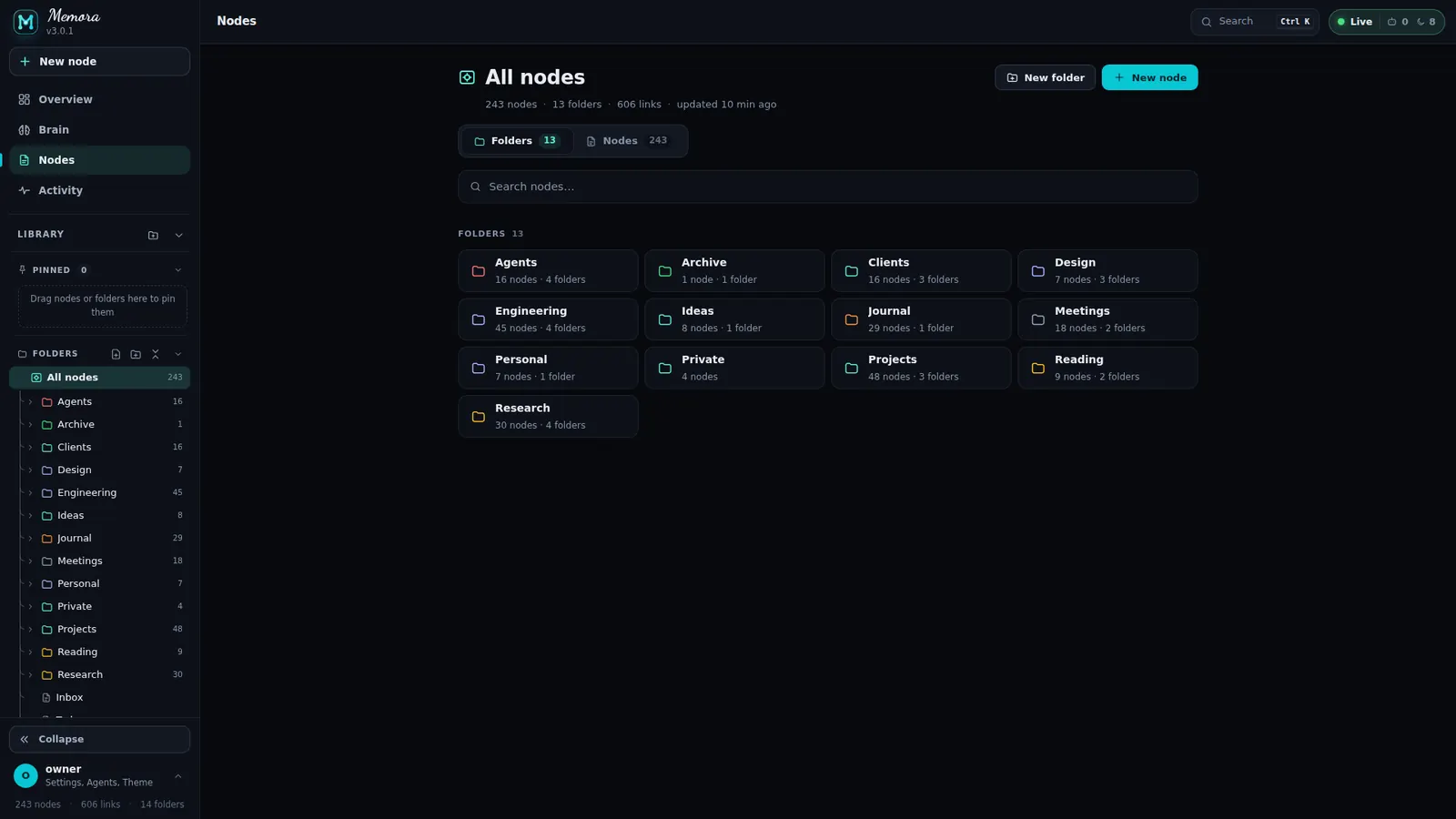
Task: Click the new node file icon in FOLDERS header
Action: (x=116, y=354)
